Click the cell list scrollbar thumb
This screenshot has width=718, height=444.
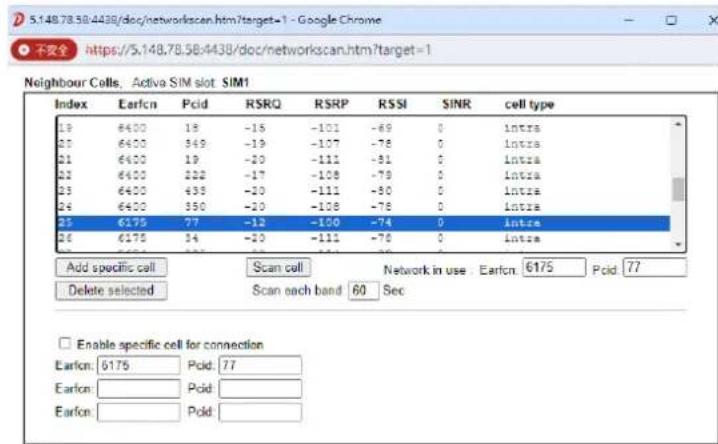tap(678, 189)
